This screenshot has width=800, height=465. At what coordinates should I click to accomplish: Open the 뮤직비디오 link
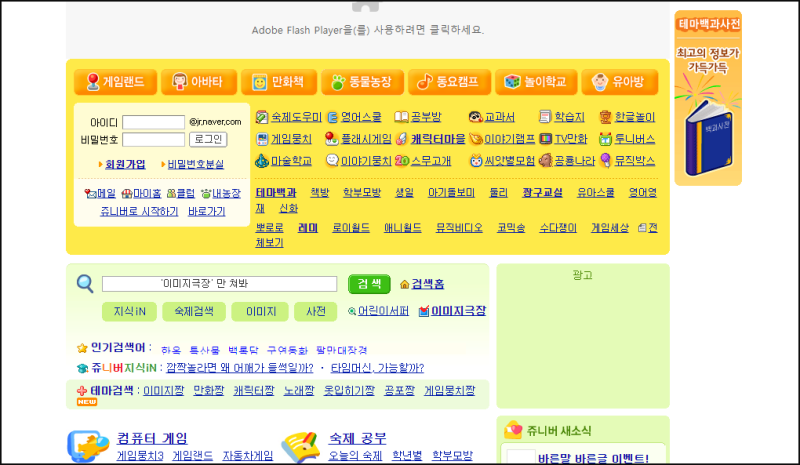459,228
